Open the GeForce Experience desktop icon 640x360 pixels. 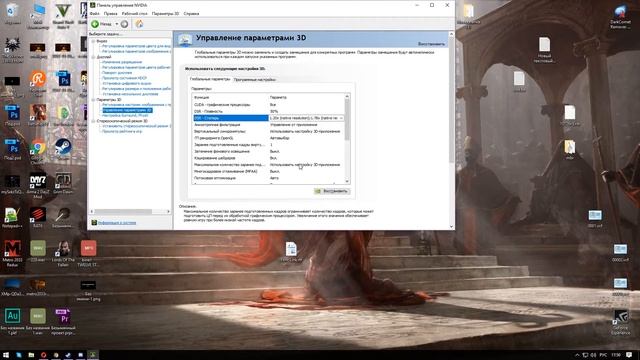(620, 322)
